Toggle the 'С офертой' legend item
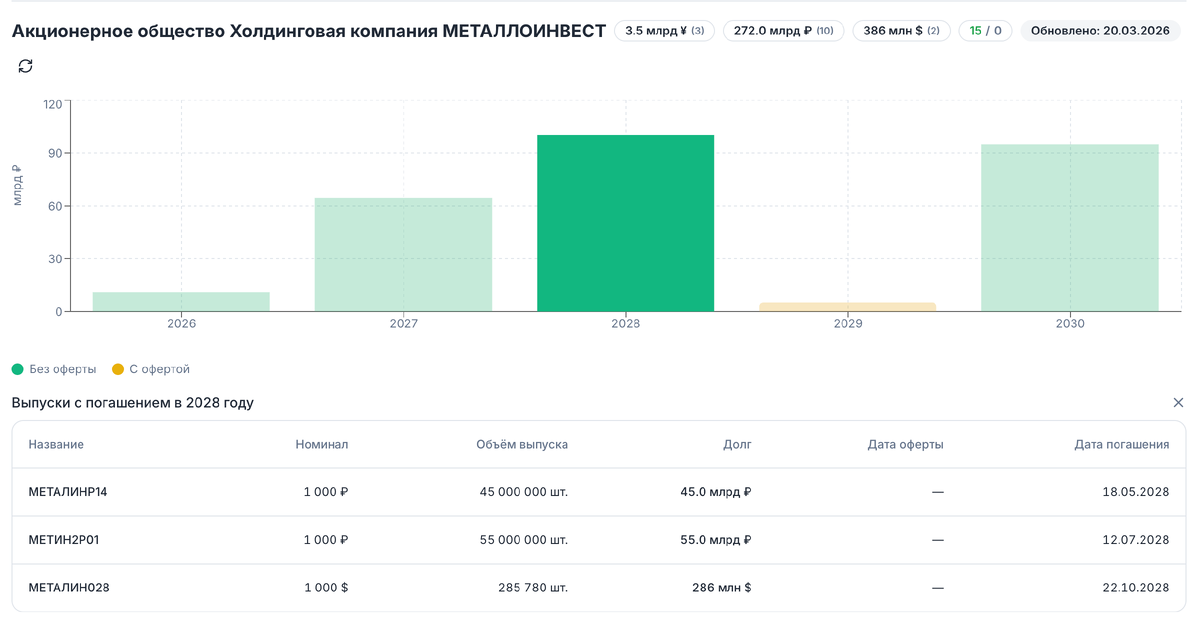 151,369
